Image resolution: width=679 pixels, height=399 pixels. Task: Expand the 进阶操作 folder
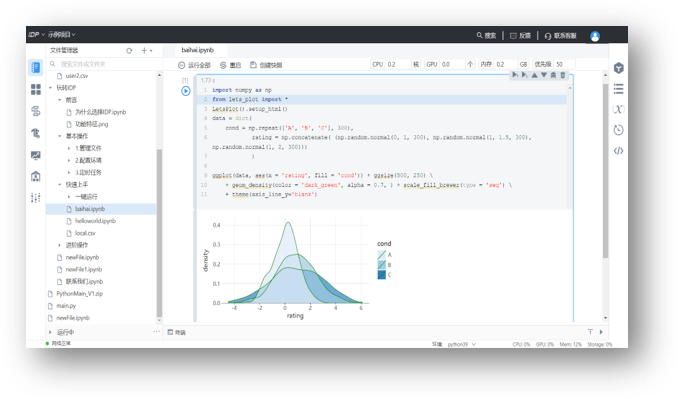60,245
